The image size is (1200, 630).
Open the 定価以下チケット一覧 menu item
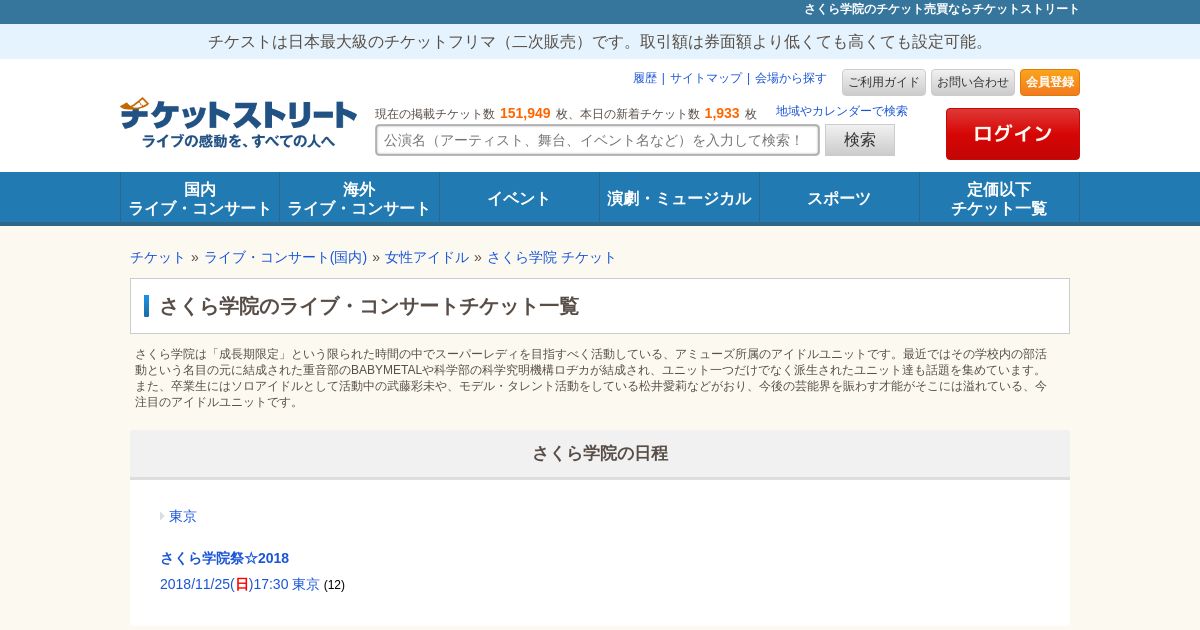click(999, 198)
